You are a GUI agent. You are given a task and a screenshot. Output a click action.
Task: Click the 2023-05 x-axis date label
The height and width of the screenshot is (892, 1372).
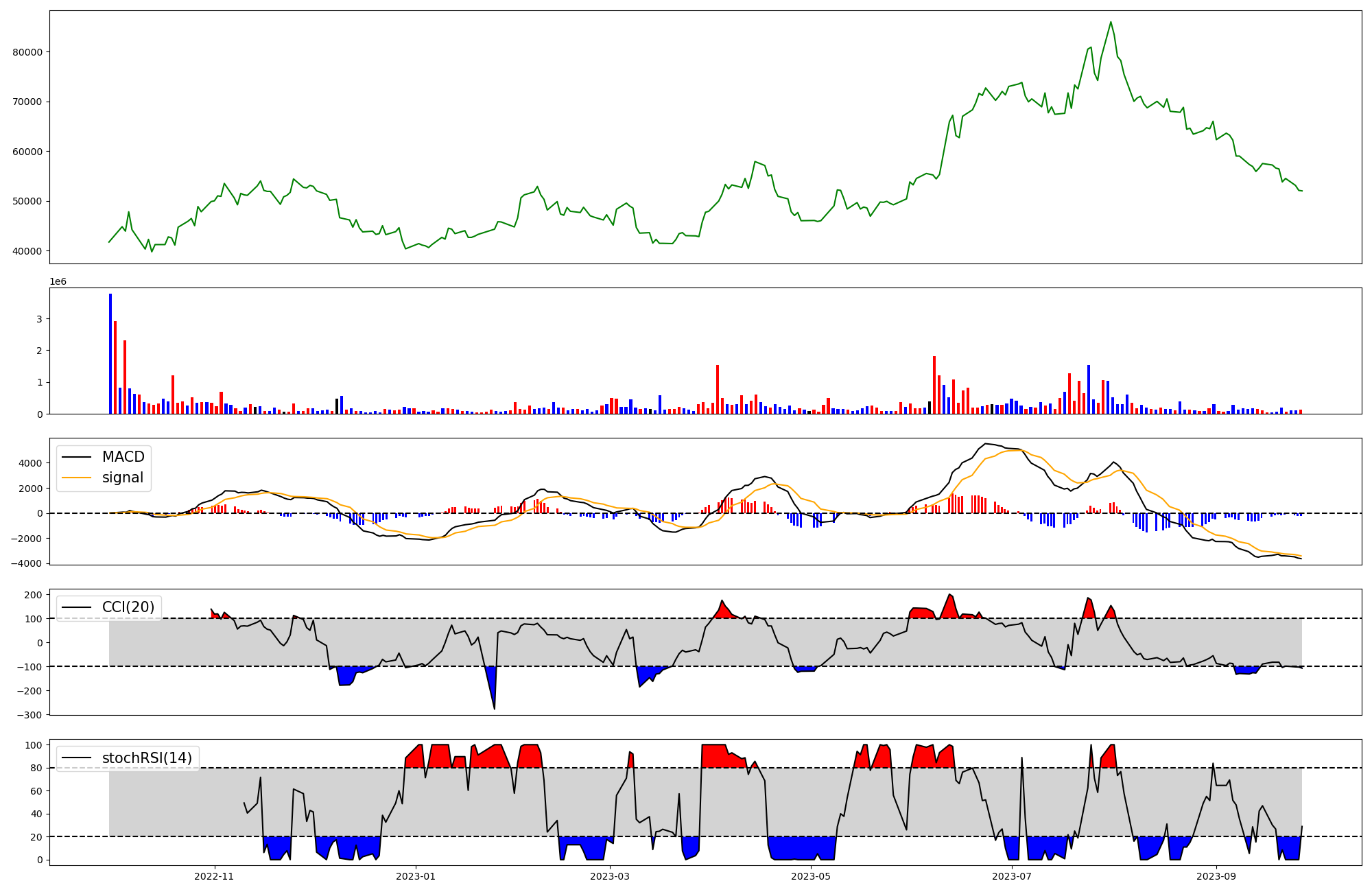tap(811, 876)
